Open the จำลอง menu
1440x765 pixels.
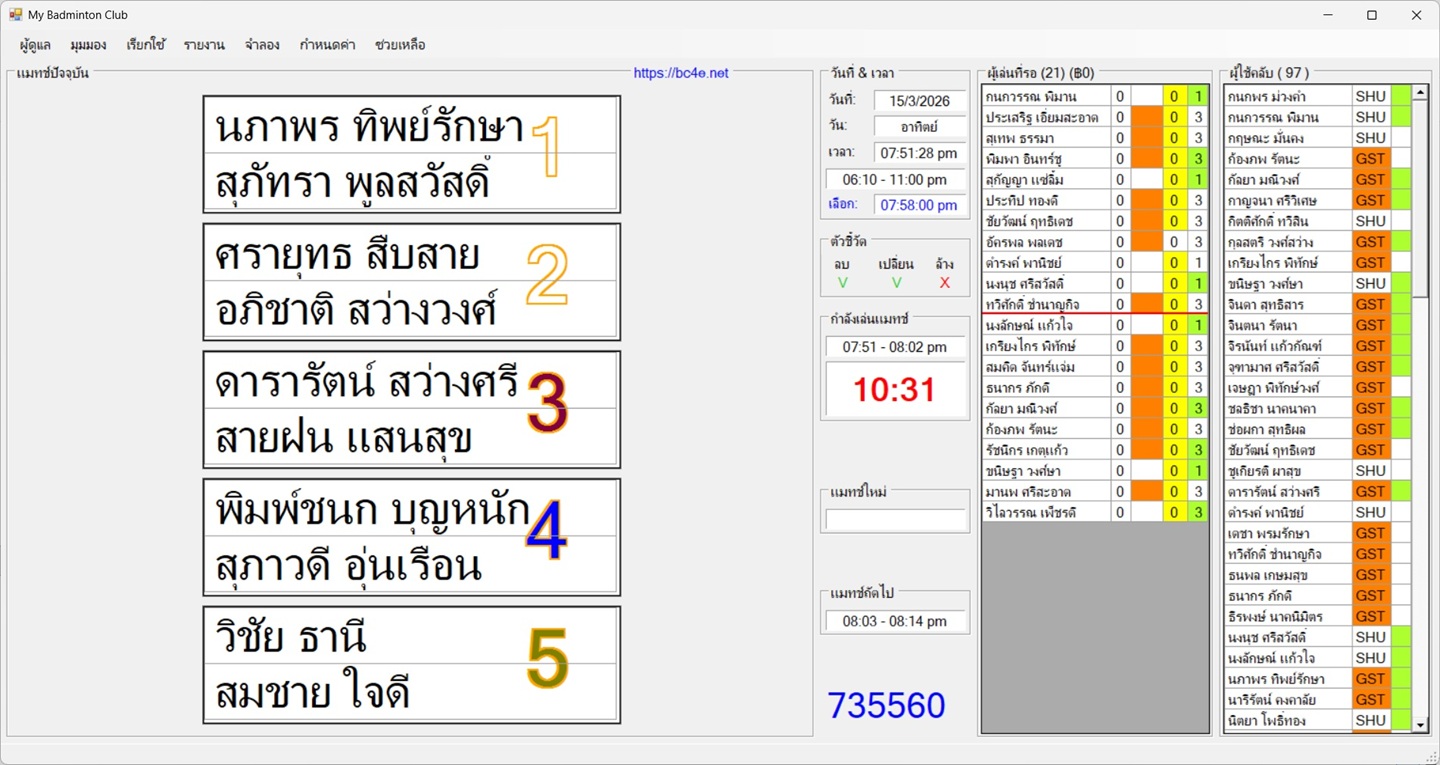click(262, 45)
